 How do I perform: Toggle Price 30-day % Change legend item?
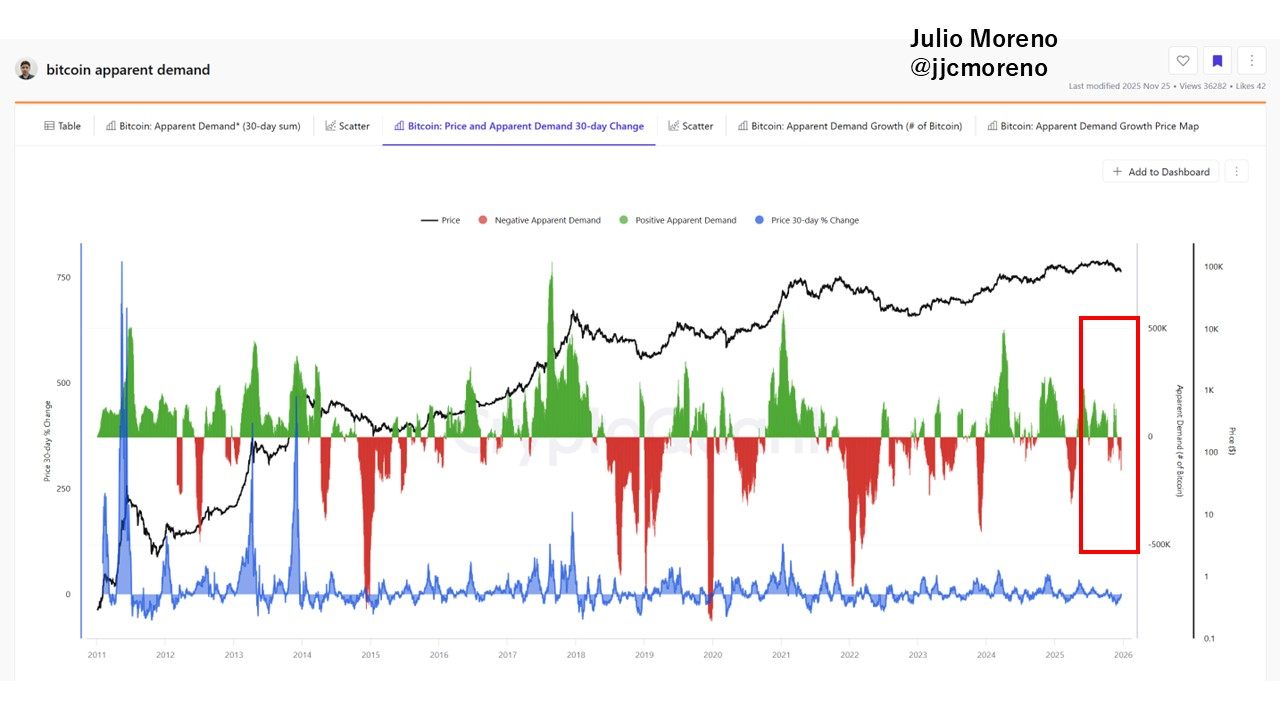pyautogui.click(x=806, y=220)
